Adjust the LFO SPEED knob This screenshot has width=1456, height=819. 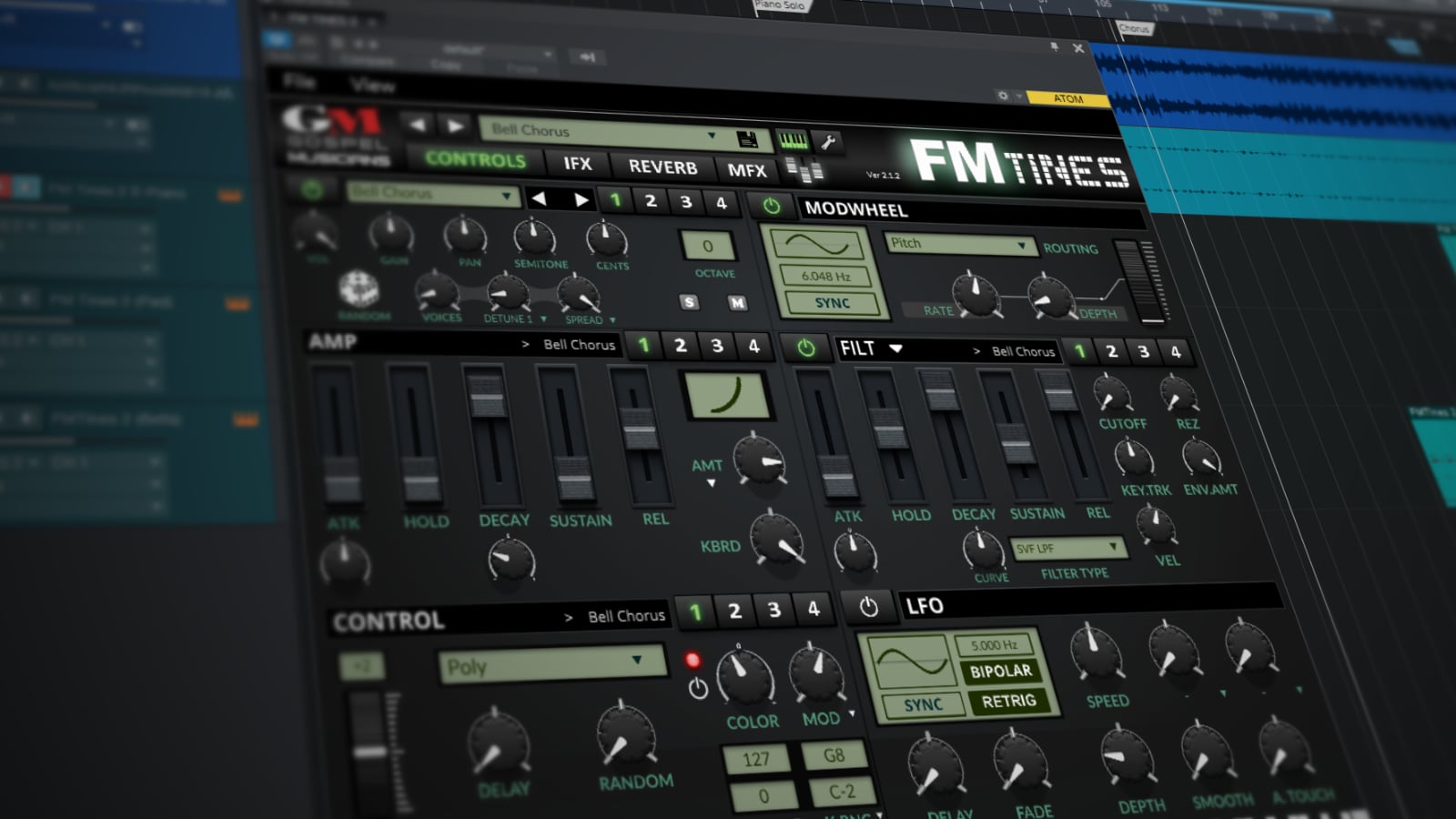click(1097, 653)
